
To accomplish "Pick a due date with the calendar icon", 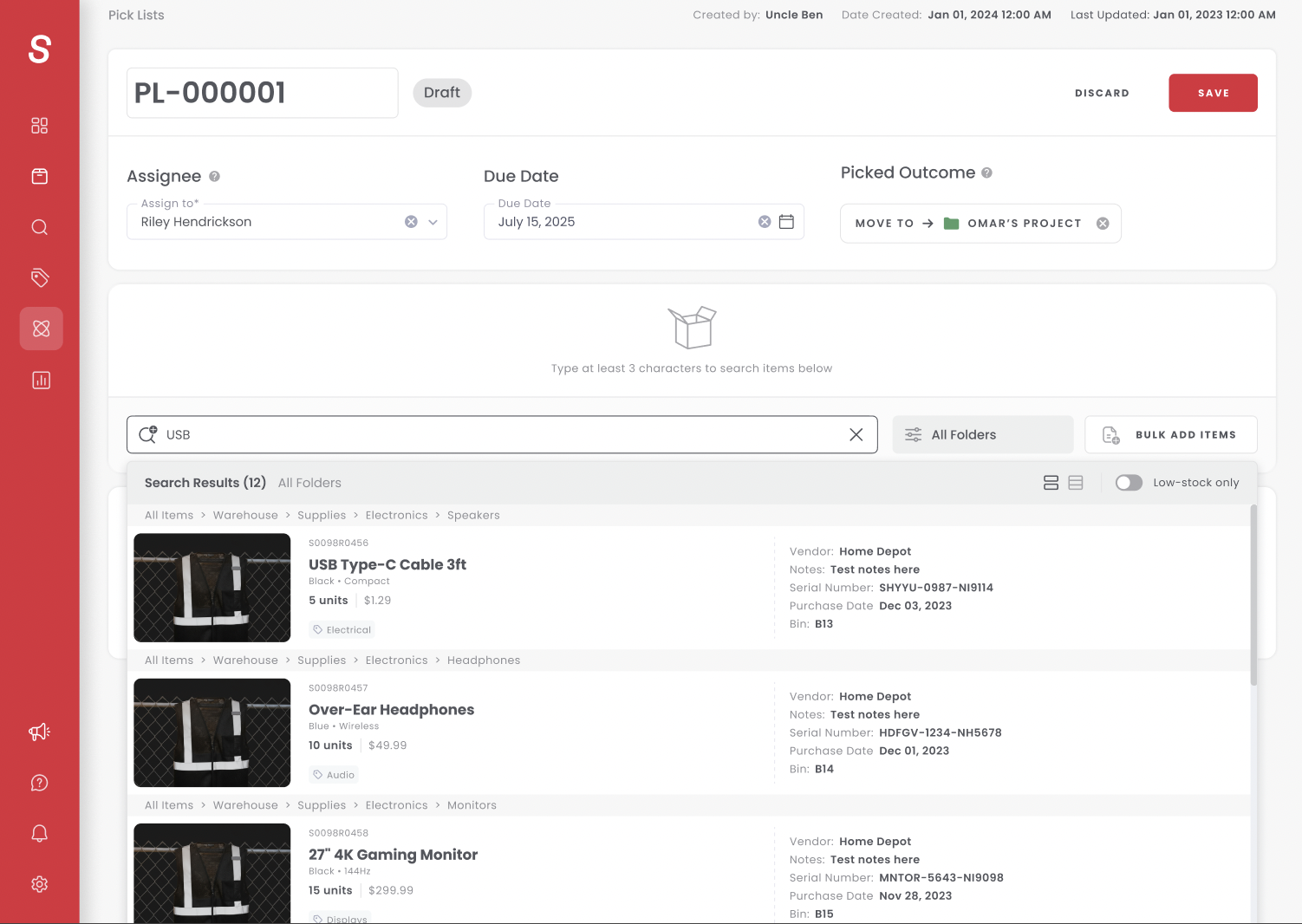I will [x=786, y=222].
